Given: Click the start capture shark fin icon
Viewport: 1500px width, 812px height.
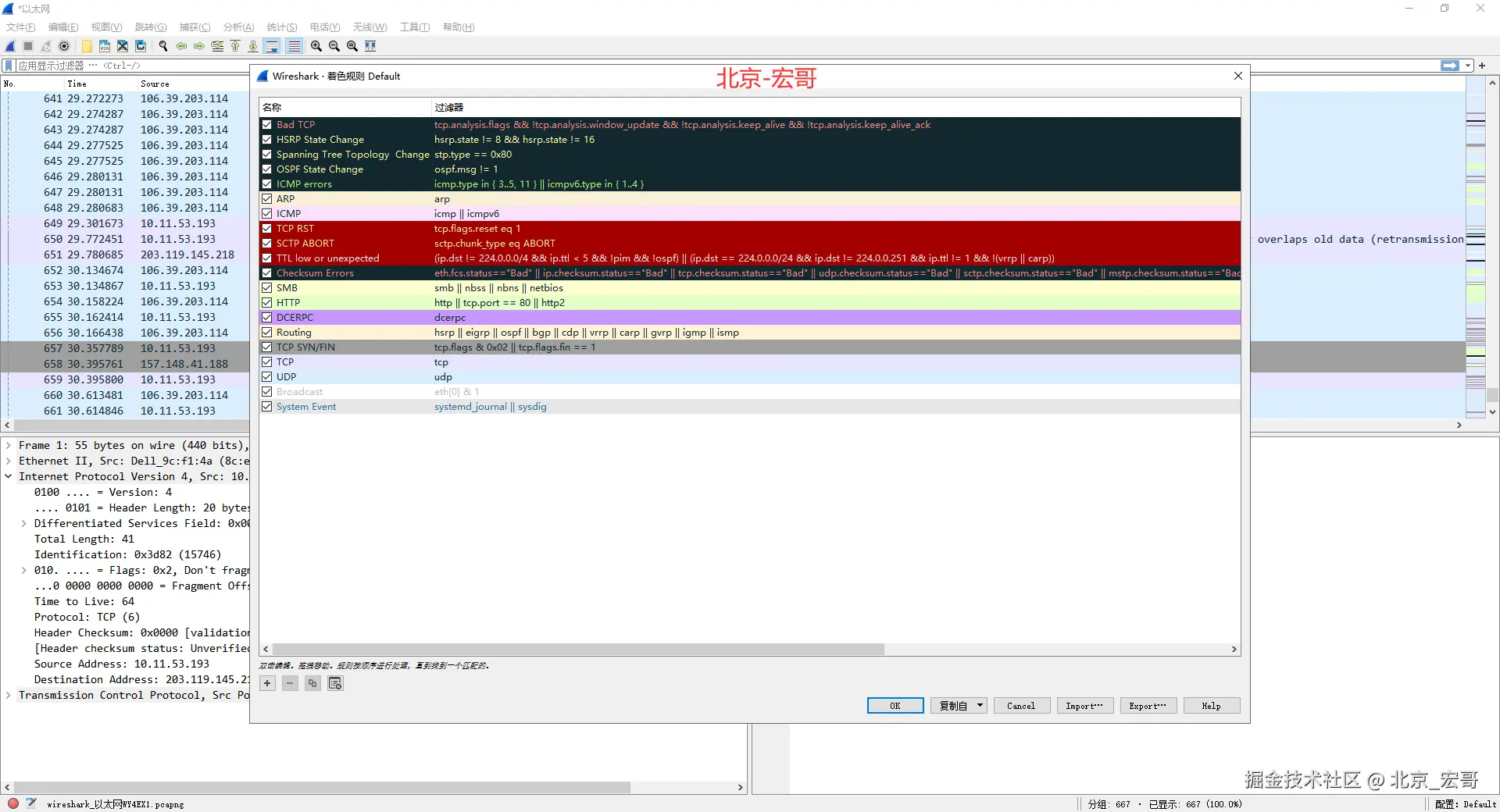Looking at the screenshot, I should tap(11, 46).
